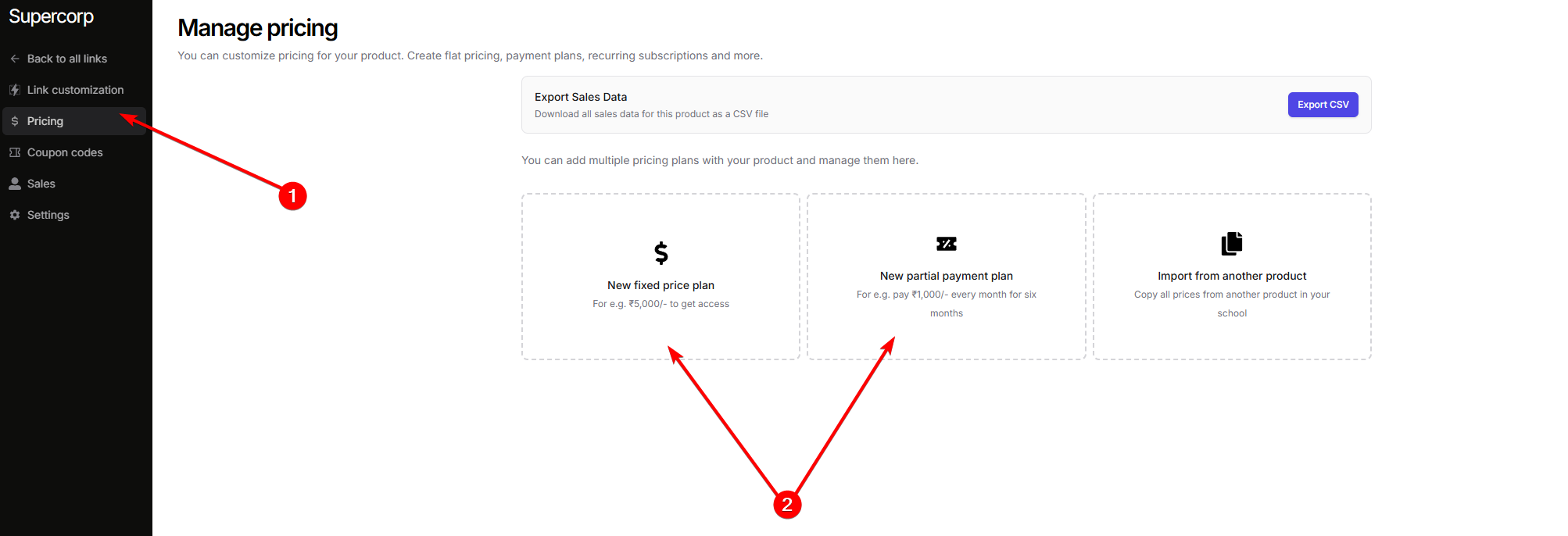Click the back arrow icon in sidebar

[15, 59]
